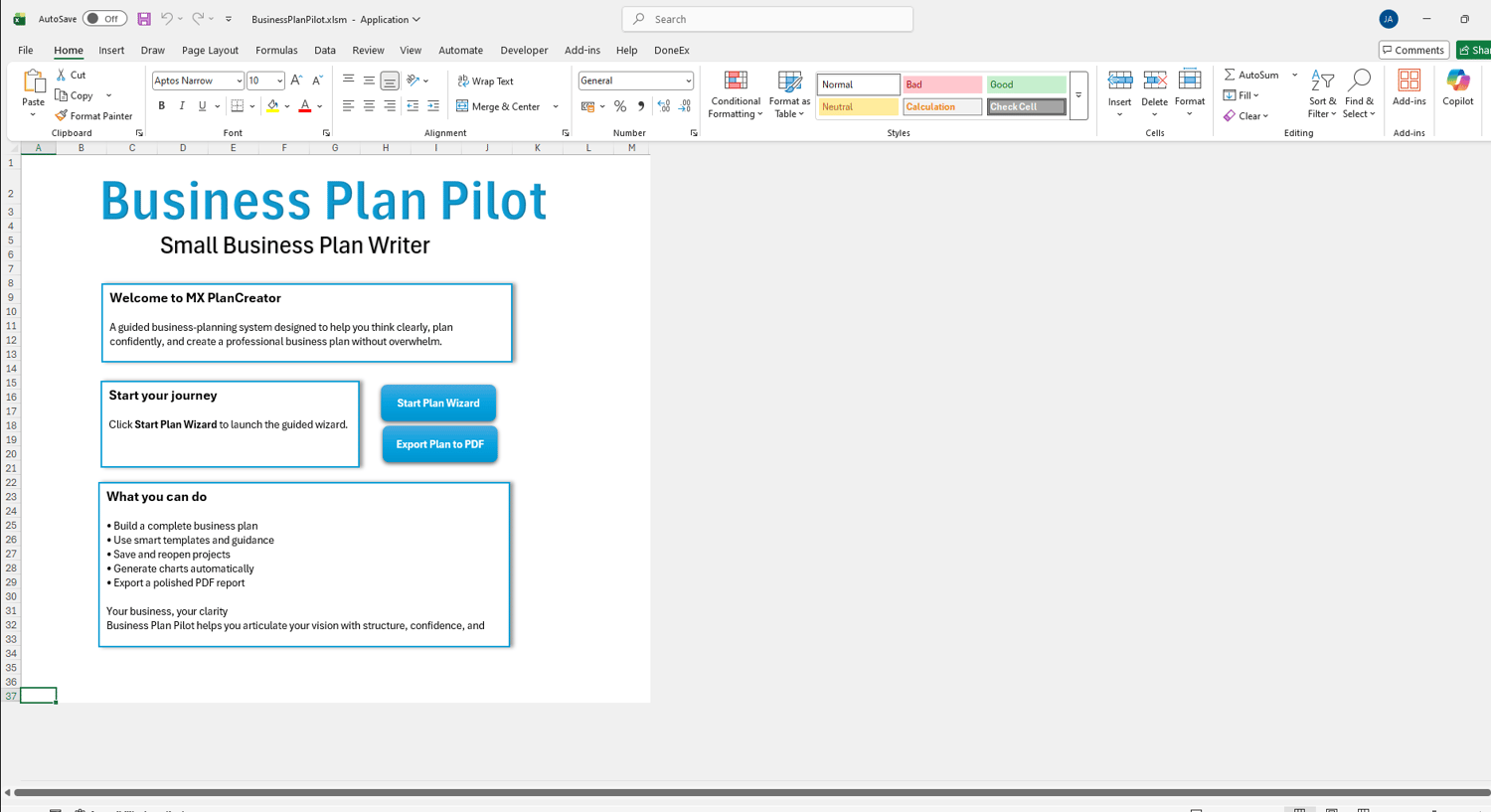
Task: Open the font name dropdown
Action: (x=239, y=81)
